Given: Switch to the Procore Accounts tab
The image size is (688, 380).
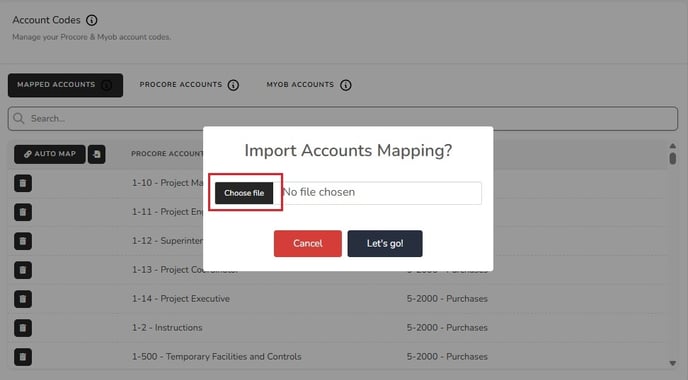Looking at the screenshot, I should point(181,85).
